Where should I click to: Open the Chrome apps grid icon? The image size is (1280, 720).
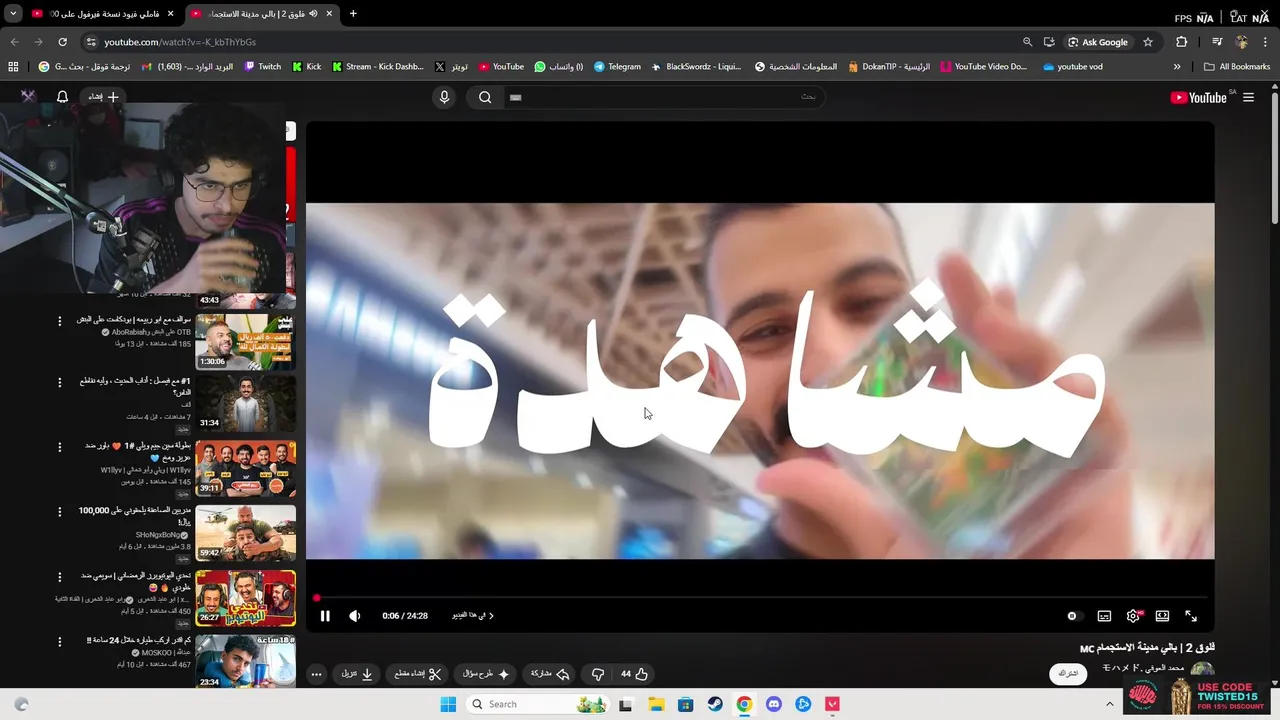click(13, 67)
